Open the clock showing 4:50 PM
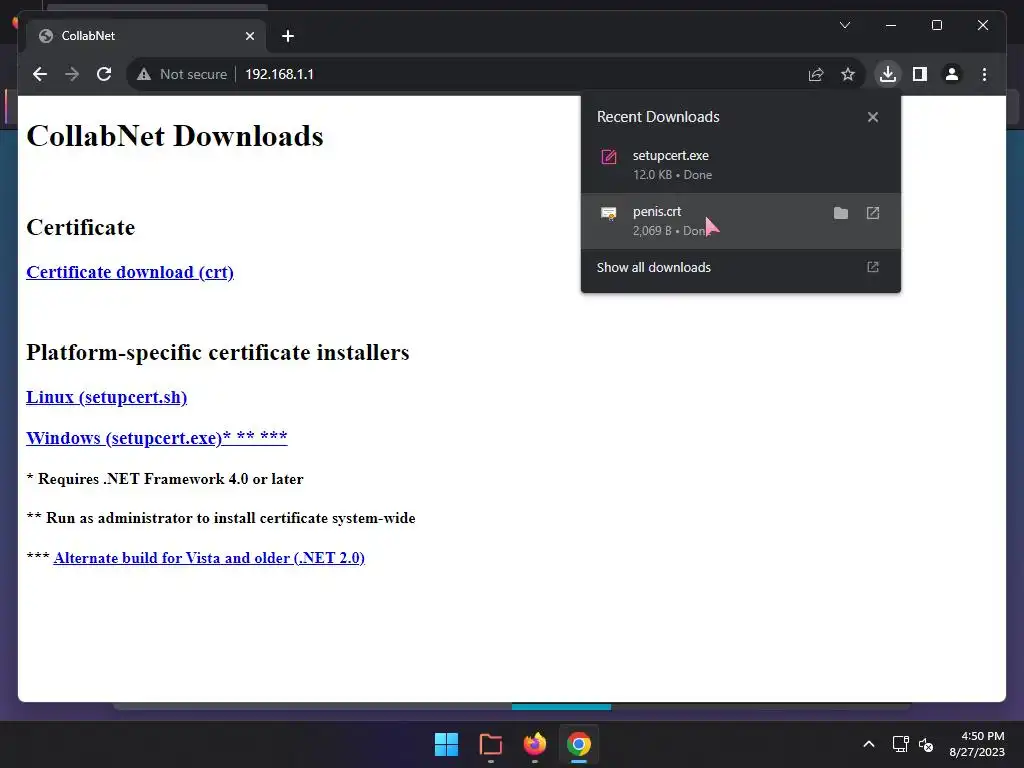Screen dimensions: 1024x768 tap(977, 744)
